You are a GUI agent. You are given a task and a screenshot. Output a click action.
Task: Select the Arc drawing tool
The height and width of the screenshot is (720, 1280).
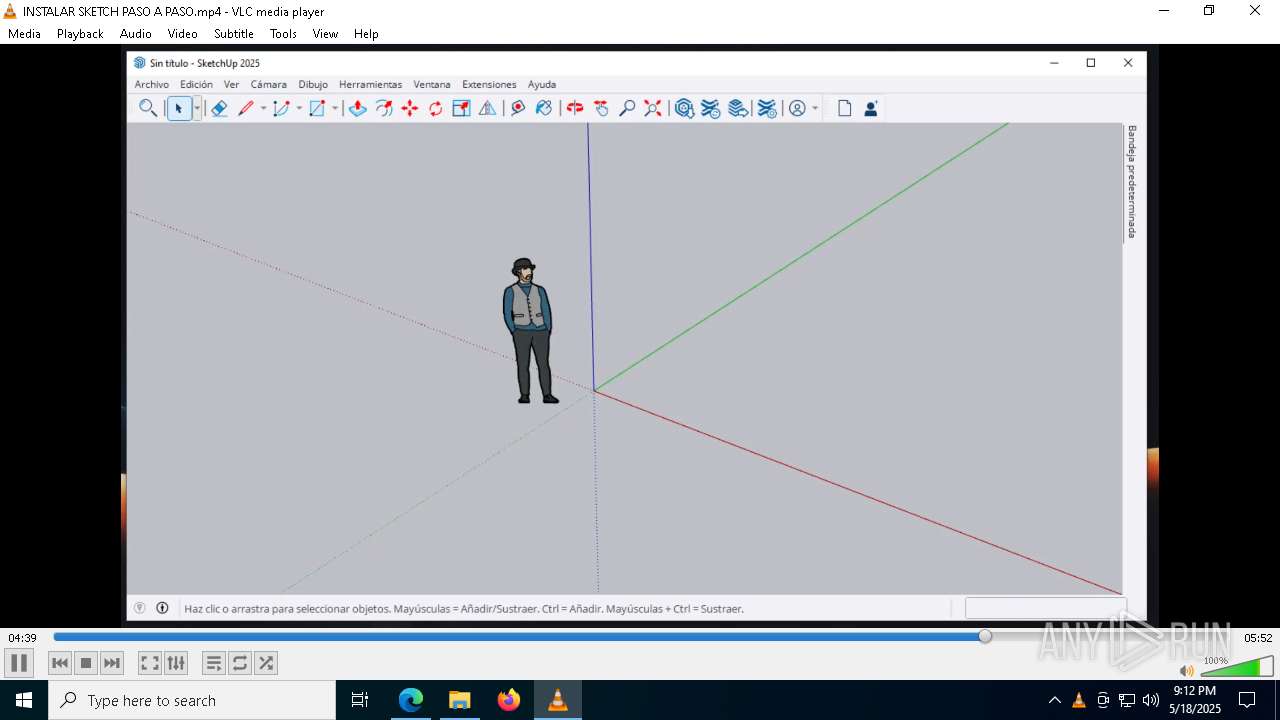pyautogui.click(x=281, y=108)
